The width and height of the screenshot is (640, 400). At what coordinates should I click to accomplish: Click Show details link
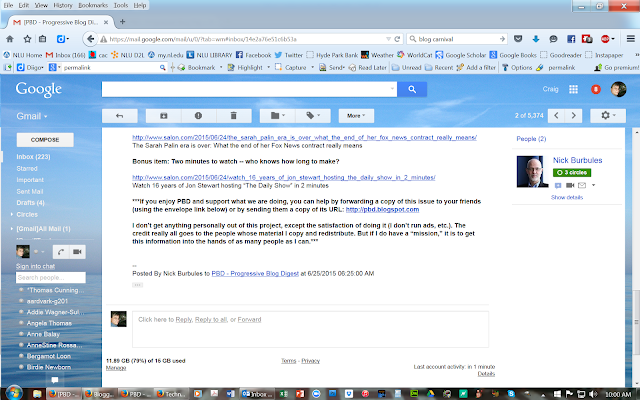(x=567, y=197)
